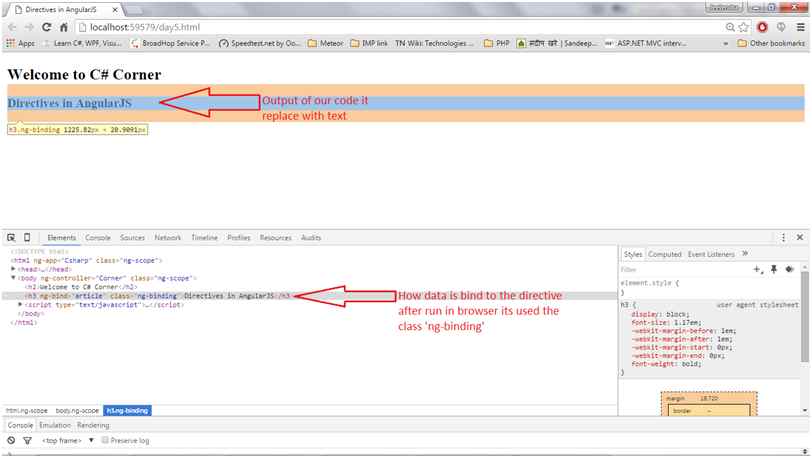Image resolution: width=812 pixels, height=458 pixels.
Task: Open the Chrome hamburger menu
Action: [801, 27]
